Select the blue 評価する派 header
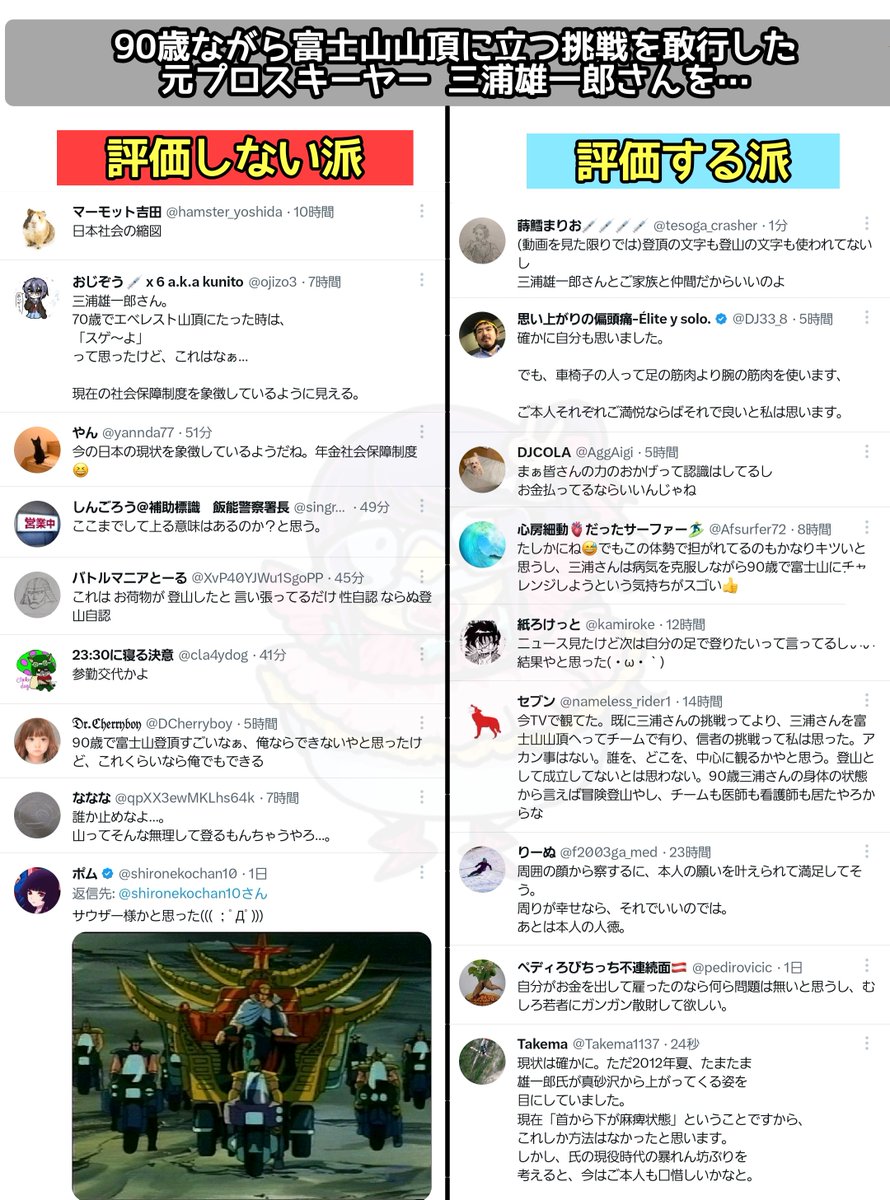 point(683,160)
